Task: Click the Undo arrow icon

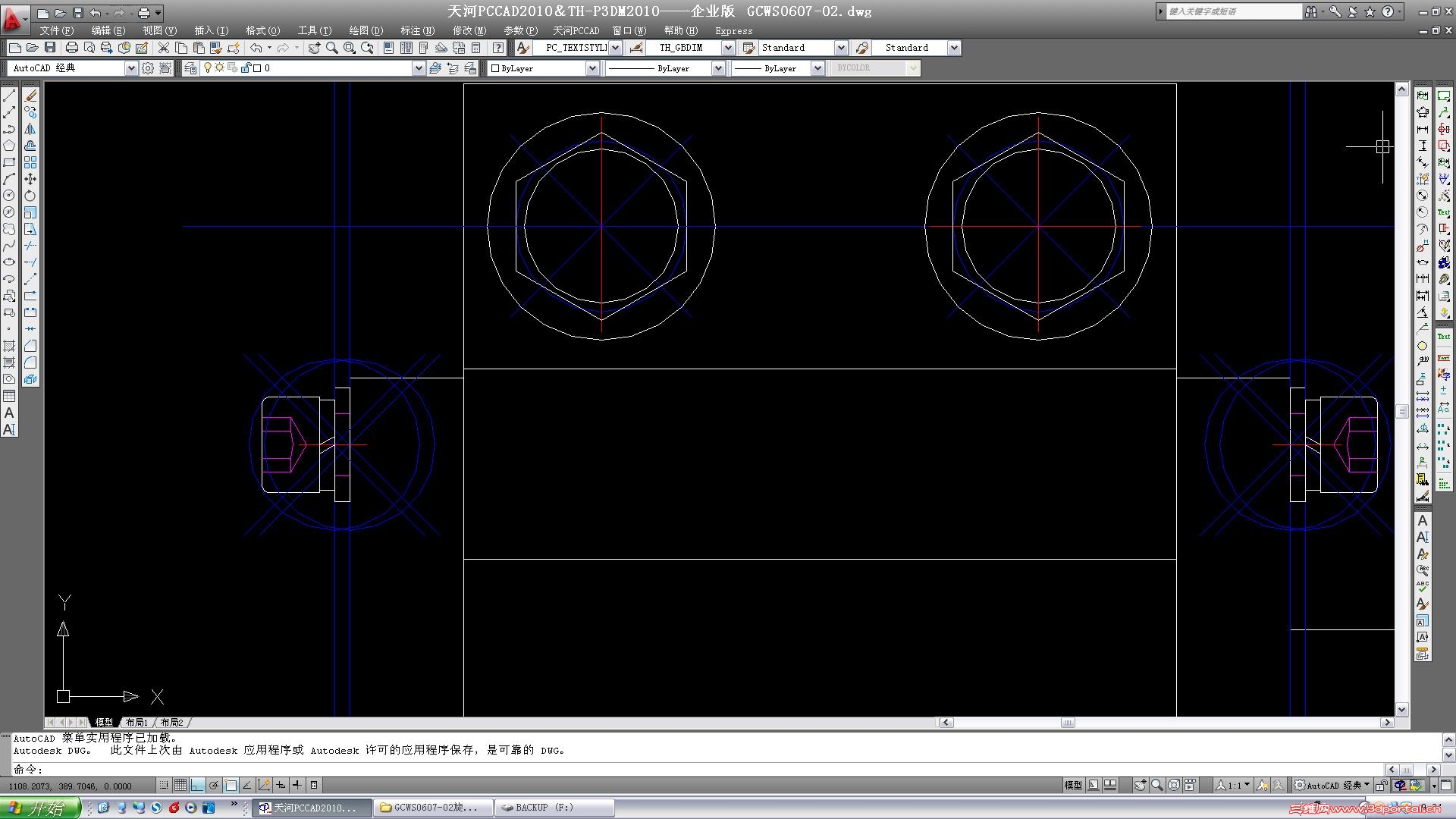Action: point(256,48)
